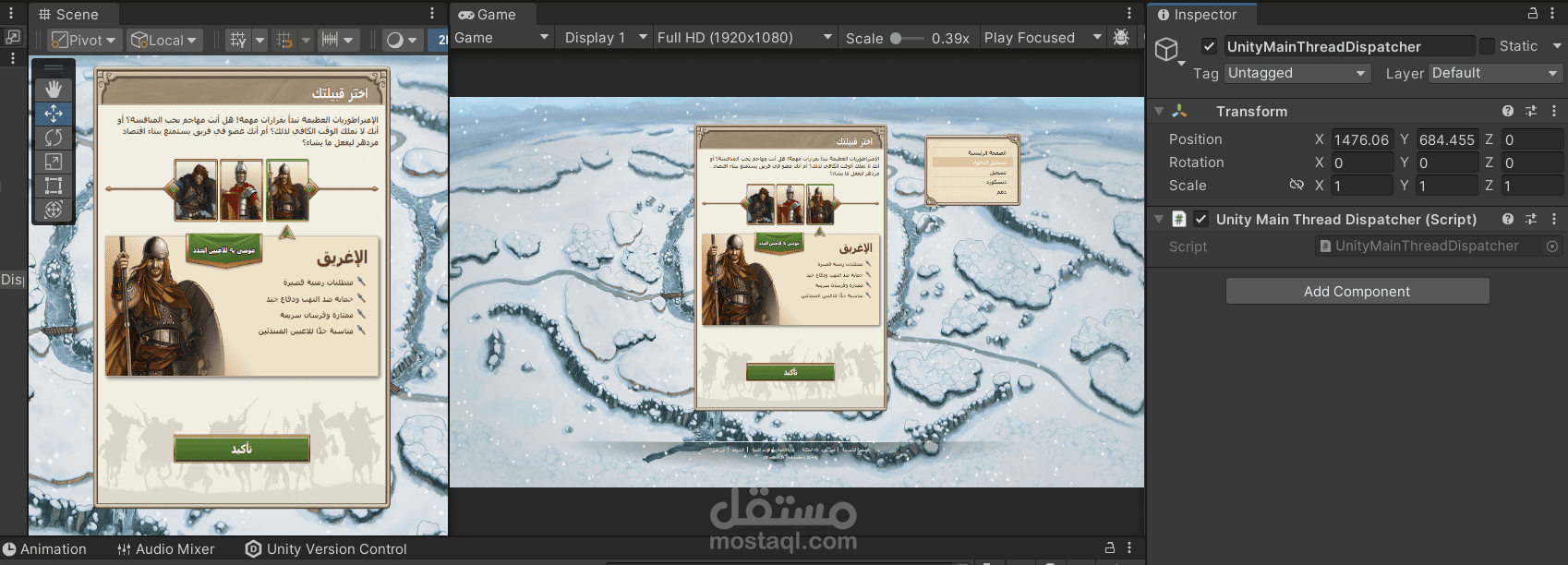Toggle Unity Main Thread Dispatcher script enabled checkbox
The image size is (1568, 565).
[x=1200, y=219]
